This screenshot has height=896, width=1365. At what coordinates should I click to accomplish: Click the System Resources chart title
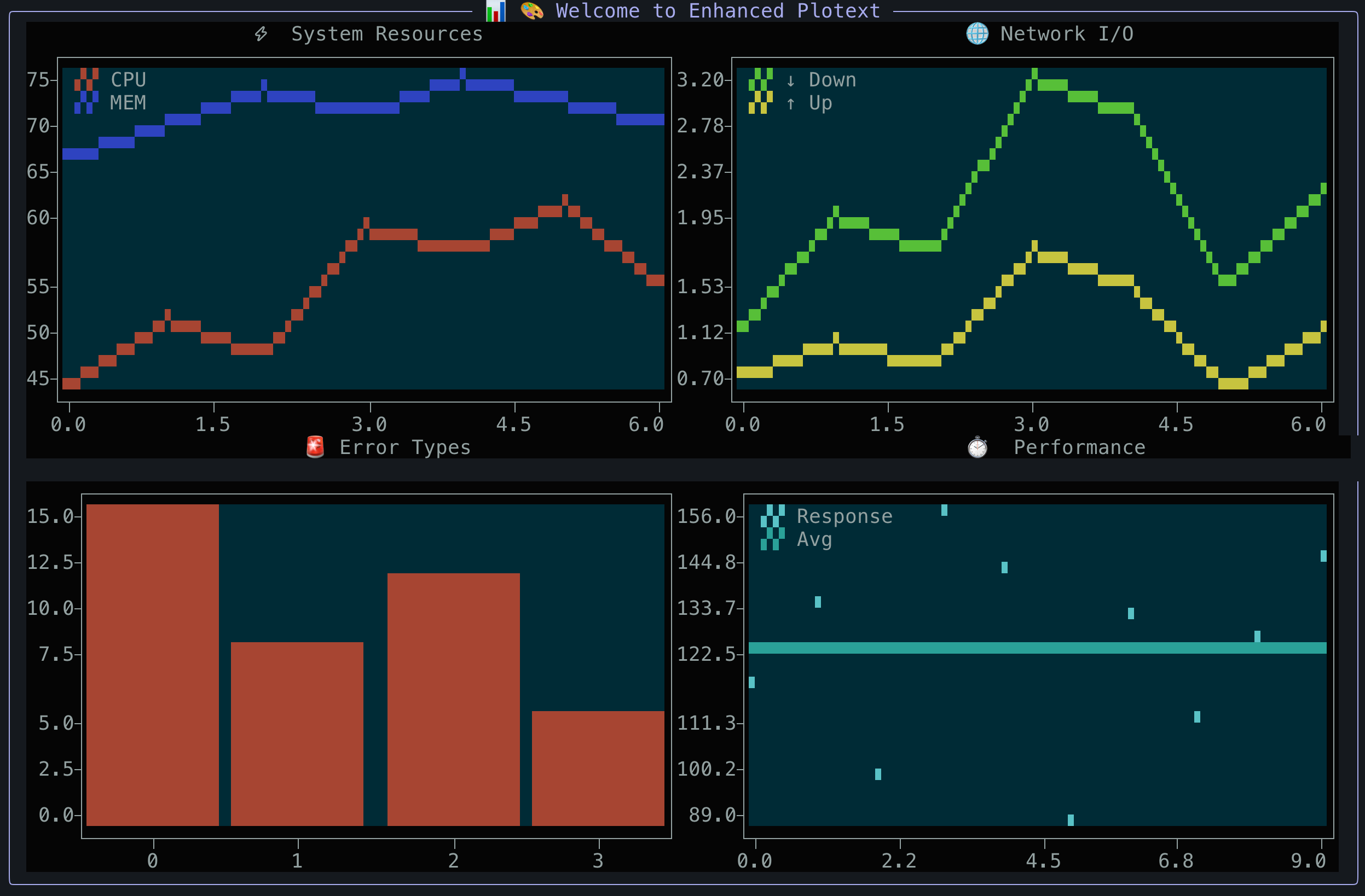coord(386,34)
